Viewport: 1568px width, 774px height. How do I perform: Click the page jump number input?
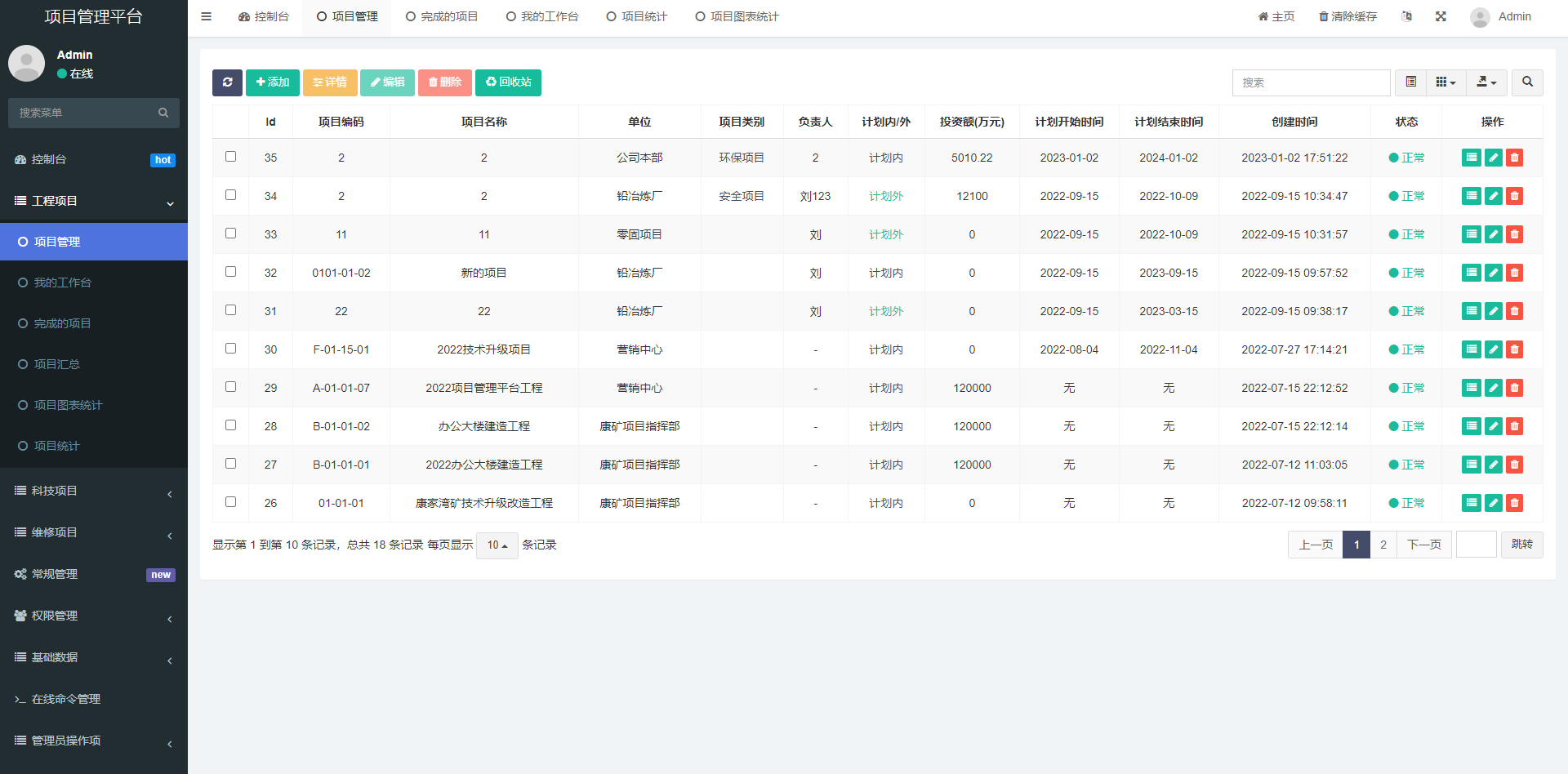point(1476,545)
